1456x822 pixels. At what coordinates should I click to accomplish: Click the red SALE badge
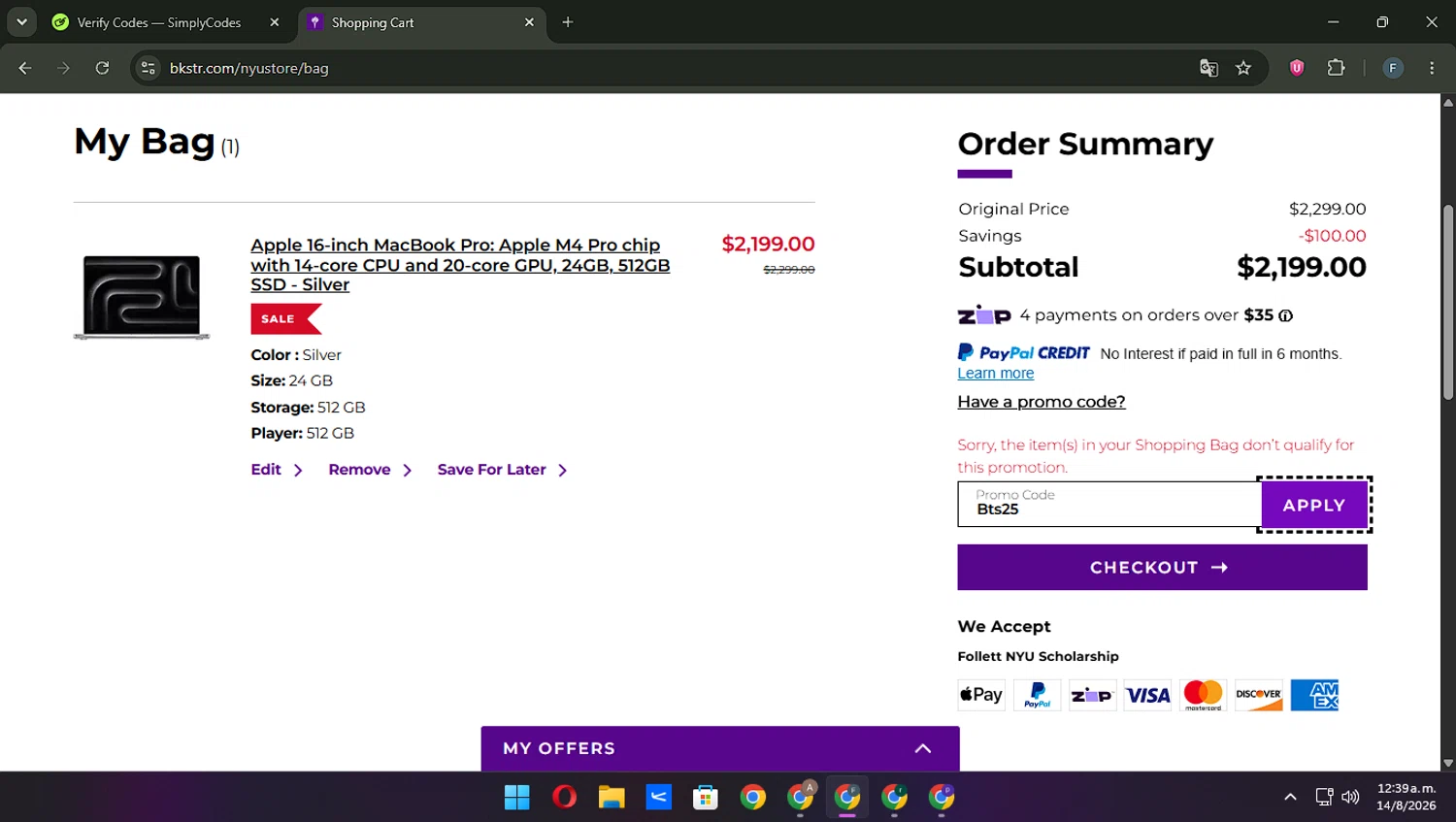tap(285, 318)
